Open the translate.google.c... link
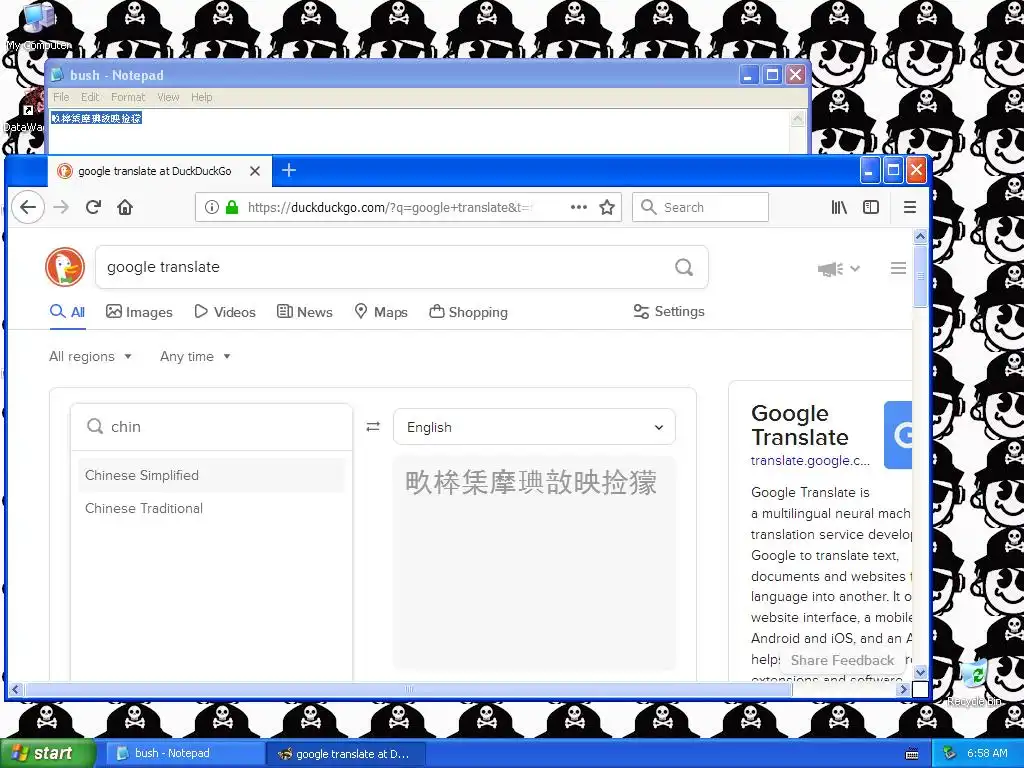Viewport: 1024px width, 768px height. [810, 460]
